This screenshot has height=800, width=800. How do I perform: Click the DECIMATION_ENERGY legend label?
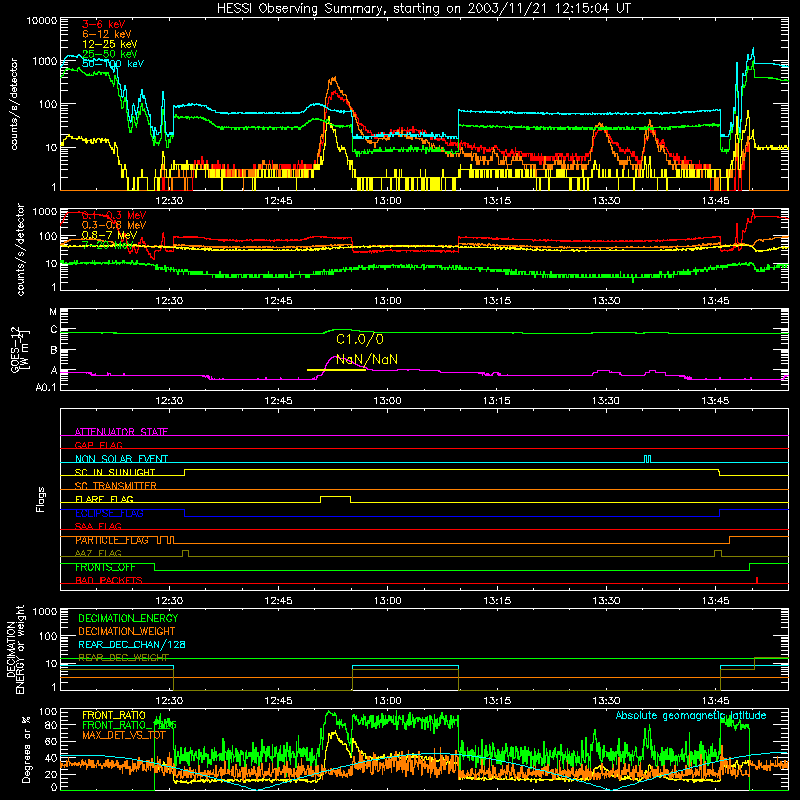(x=128, y=618)
